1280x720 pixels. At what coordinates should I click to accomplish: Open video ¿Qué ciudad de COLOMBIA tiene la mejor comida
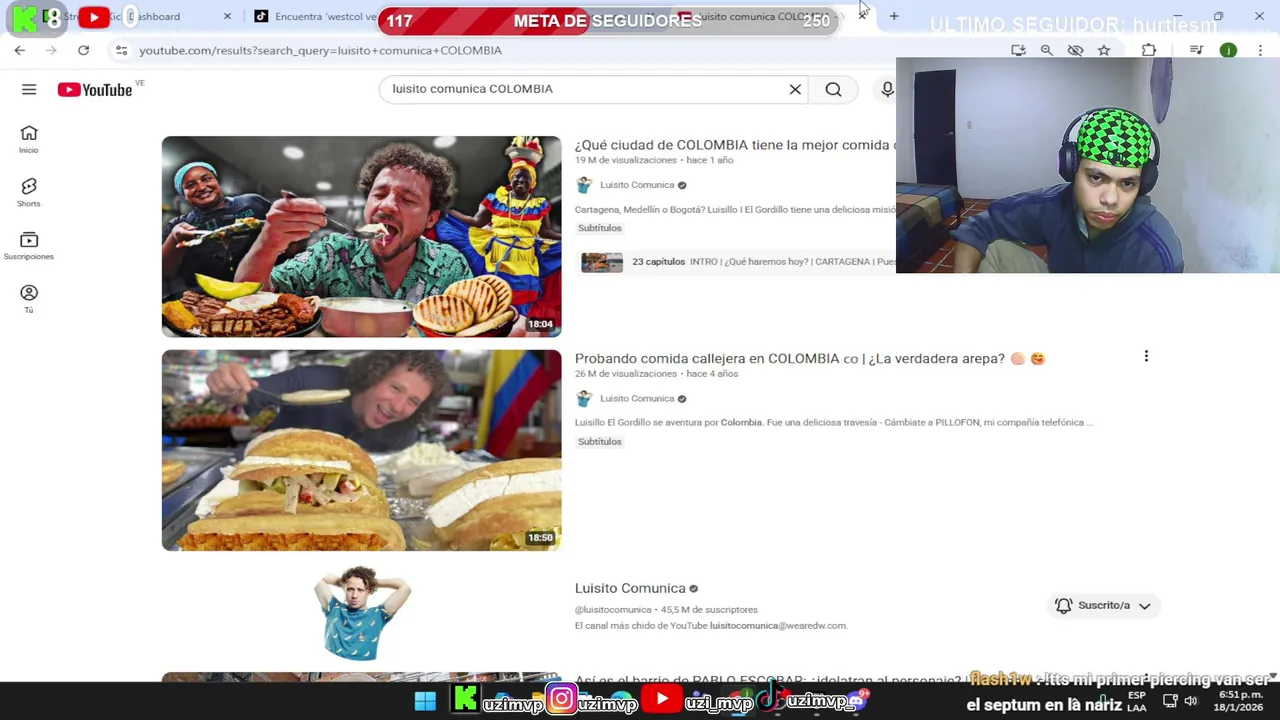[734, 145]
